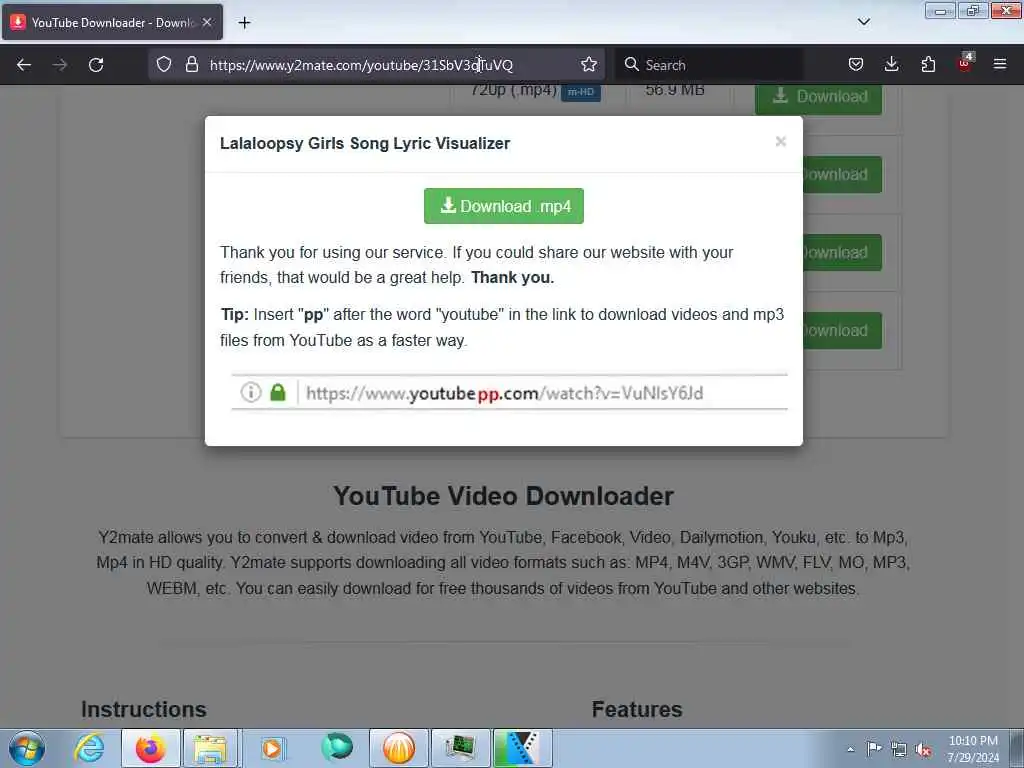
Task: Open the Firefox hamburger menu
Action: pyautogui.click(x=1000, y=64)
